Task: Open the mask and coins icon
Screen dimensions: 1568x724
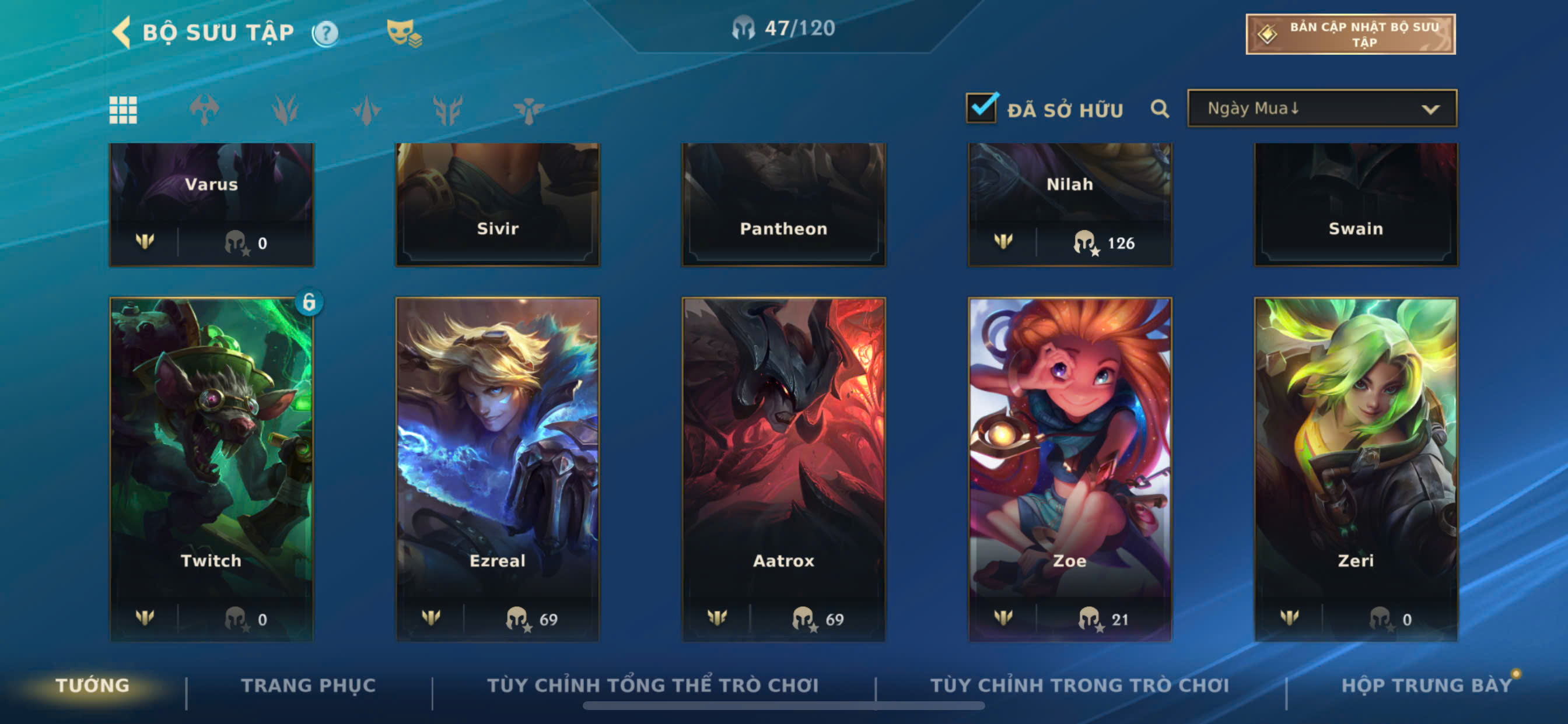Action: tap(404, 33)
